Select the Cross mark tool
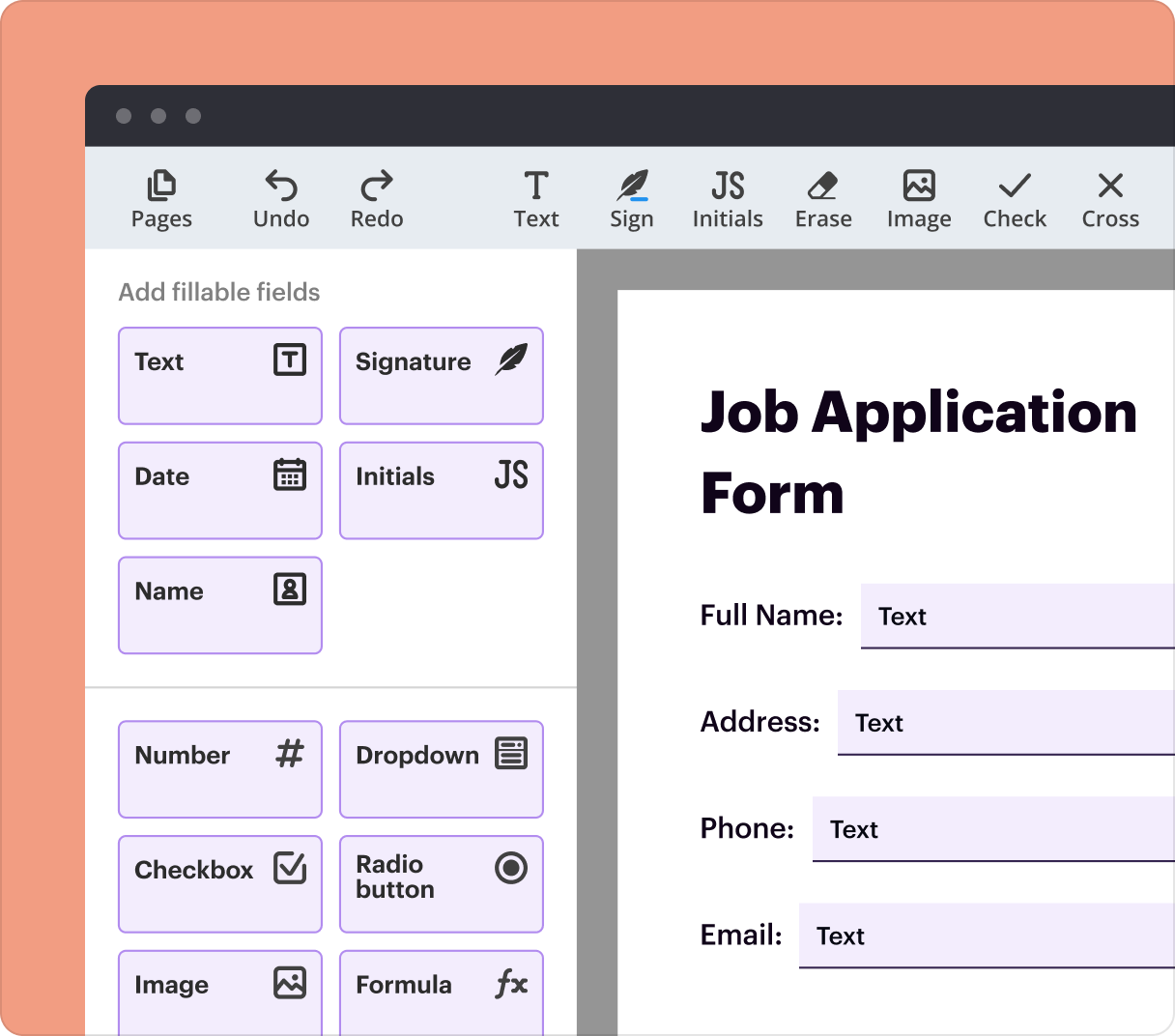This screenshot has width=1175, height=1036. pyautogui.click(x=1109, y=198)
